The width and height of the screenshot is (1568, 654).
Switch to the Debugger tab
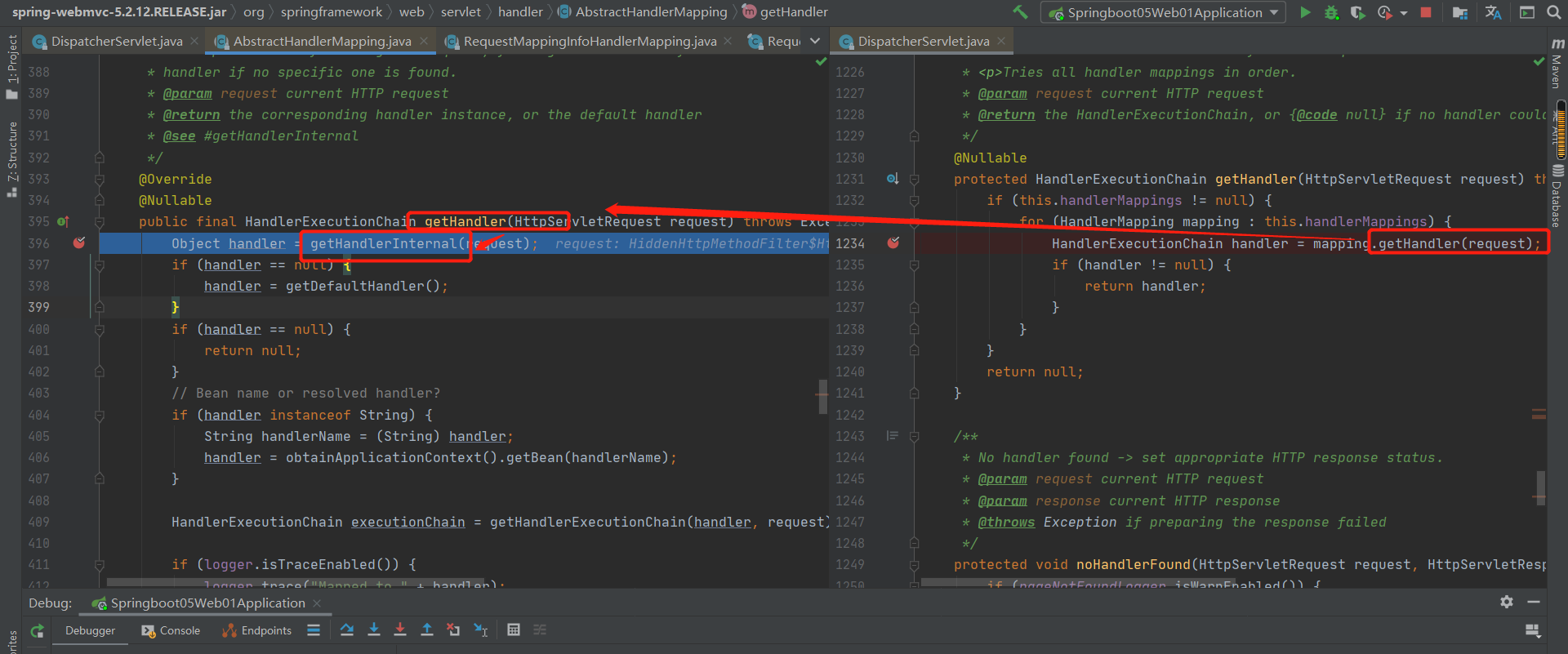tap(90, 630)
